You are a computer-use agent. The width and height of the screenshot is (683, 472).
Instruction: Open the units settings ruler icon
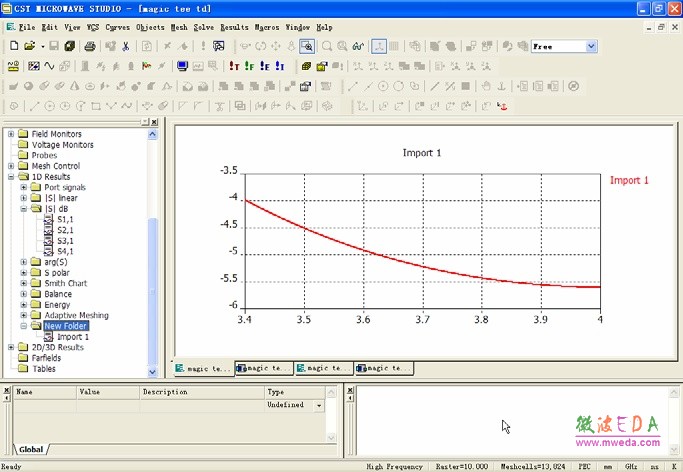pos(14,66)
